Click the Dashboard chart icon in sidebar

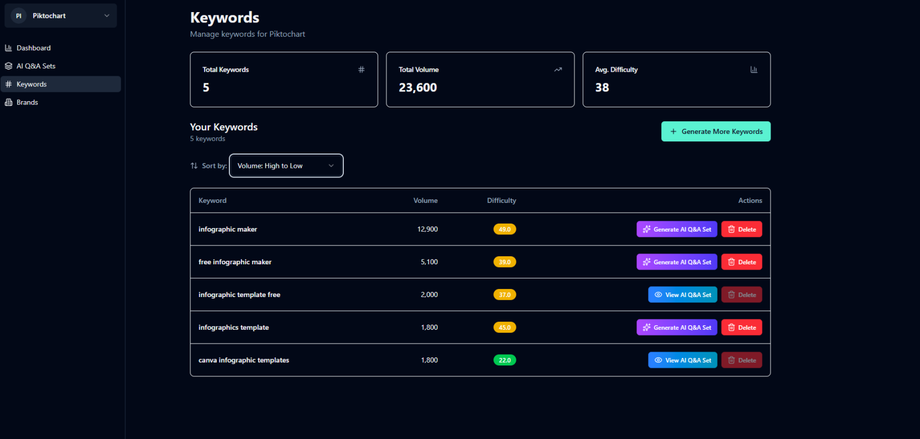[x=9, y=48]
